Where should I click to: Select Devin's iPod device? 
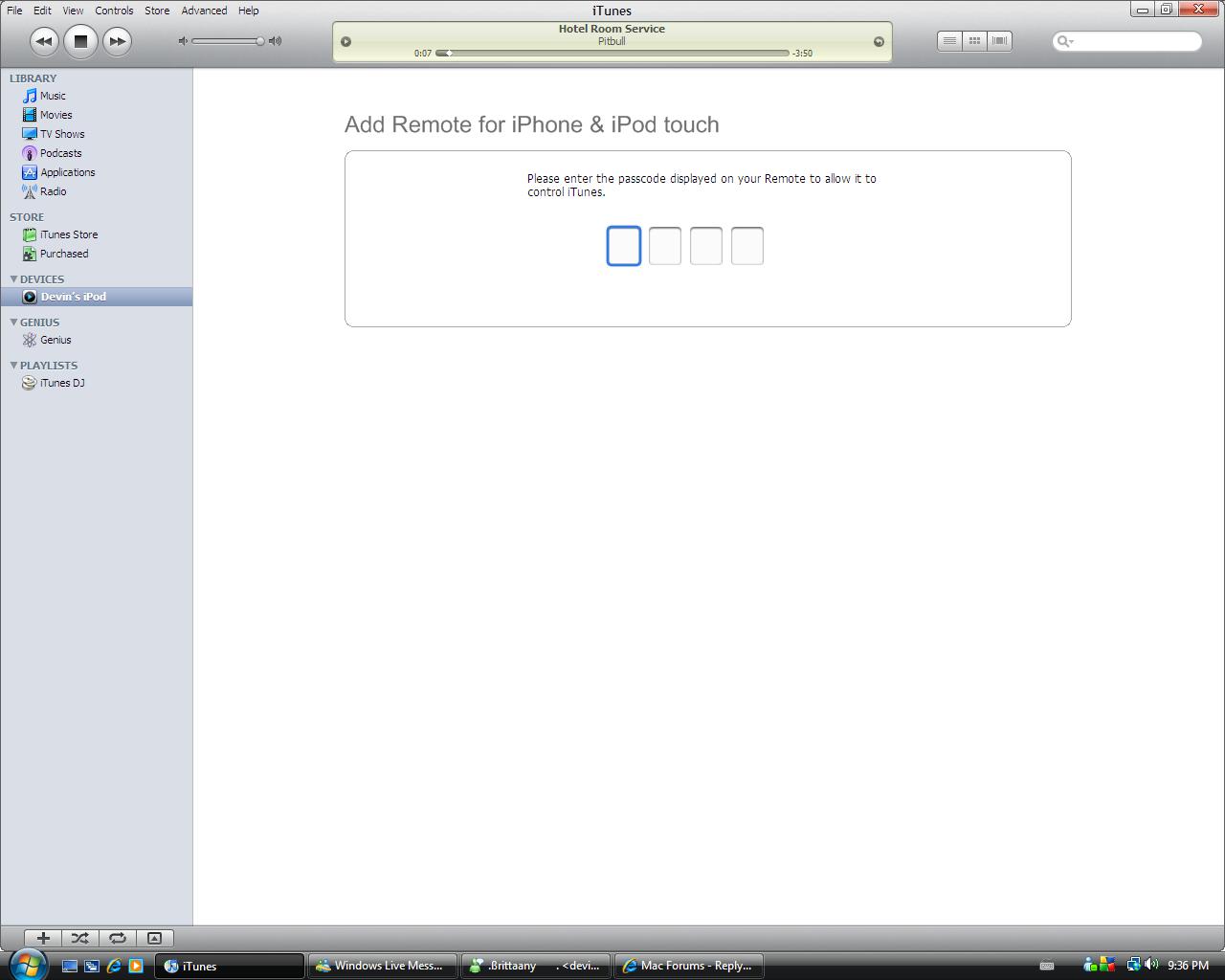[x=96, y=297]
